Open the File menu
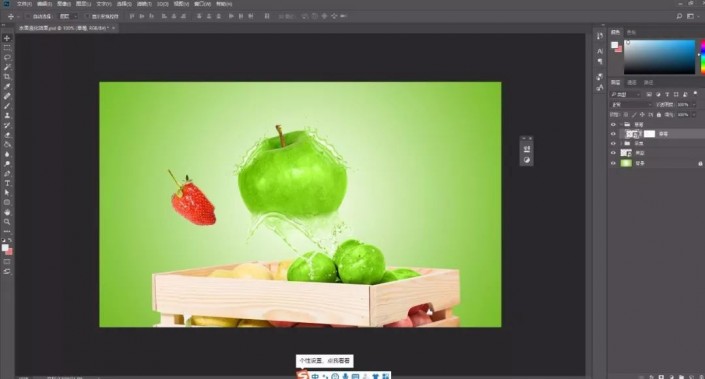705x379 pixels. click(x=23, y=4)
